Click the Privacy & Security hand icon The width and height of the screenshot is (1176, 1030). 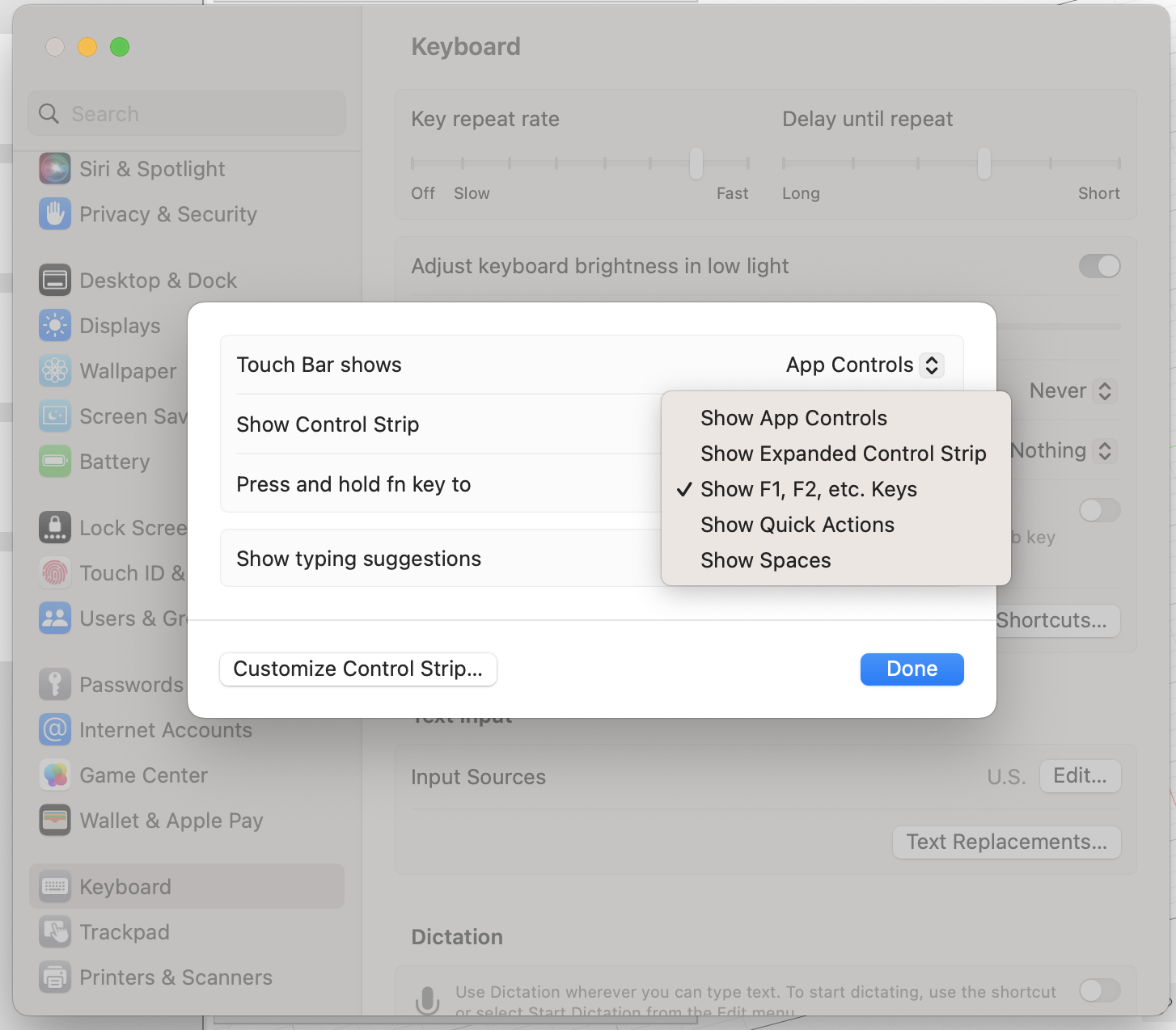pos(55,214)
